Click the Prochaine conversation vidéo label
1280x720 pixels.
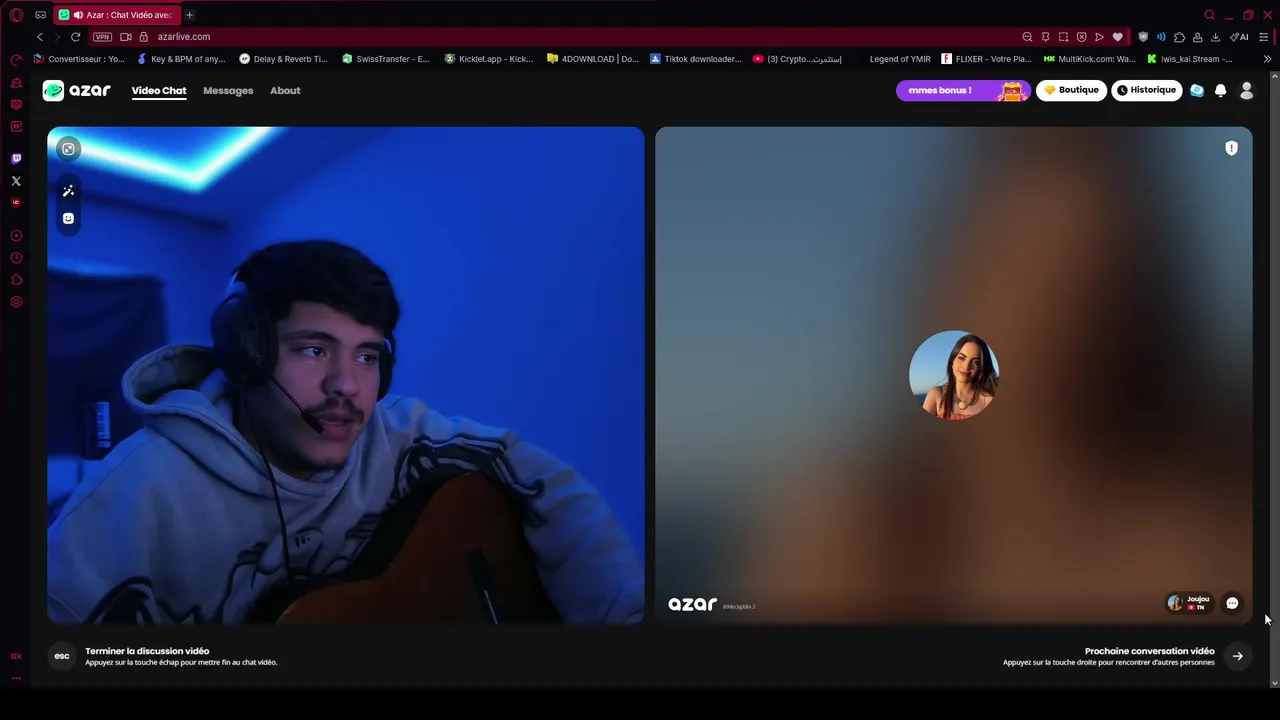pos(1149,651)
